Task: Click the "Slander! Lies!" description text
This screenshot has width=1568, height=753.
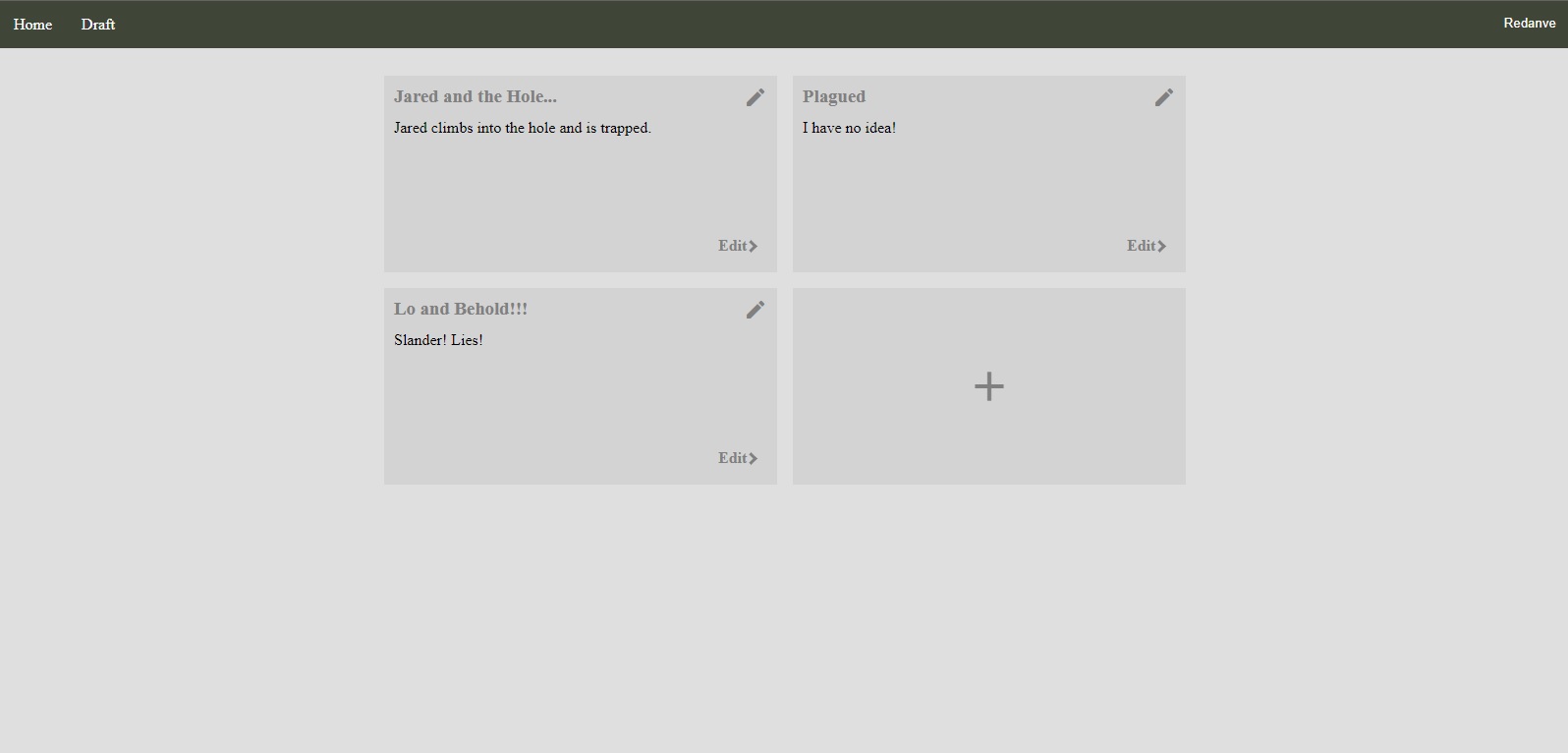Action: point(438,340)
